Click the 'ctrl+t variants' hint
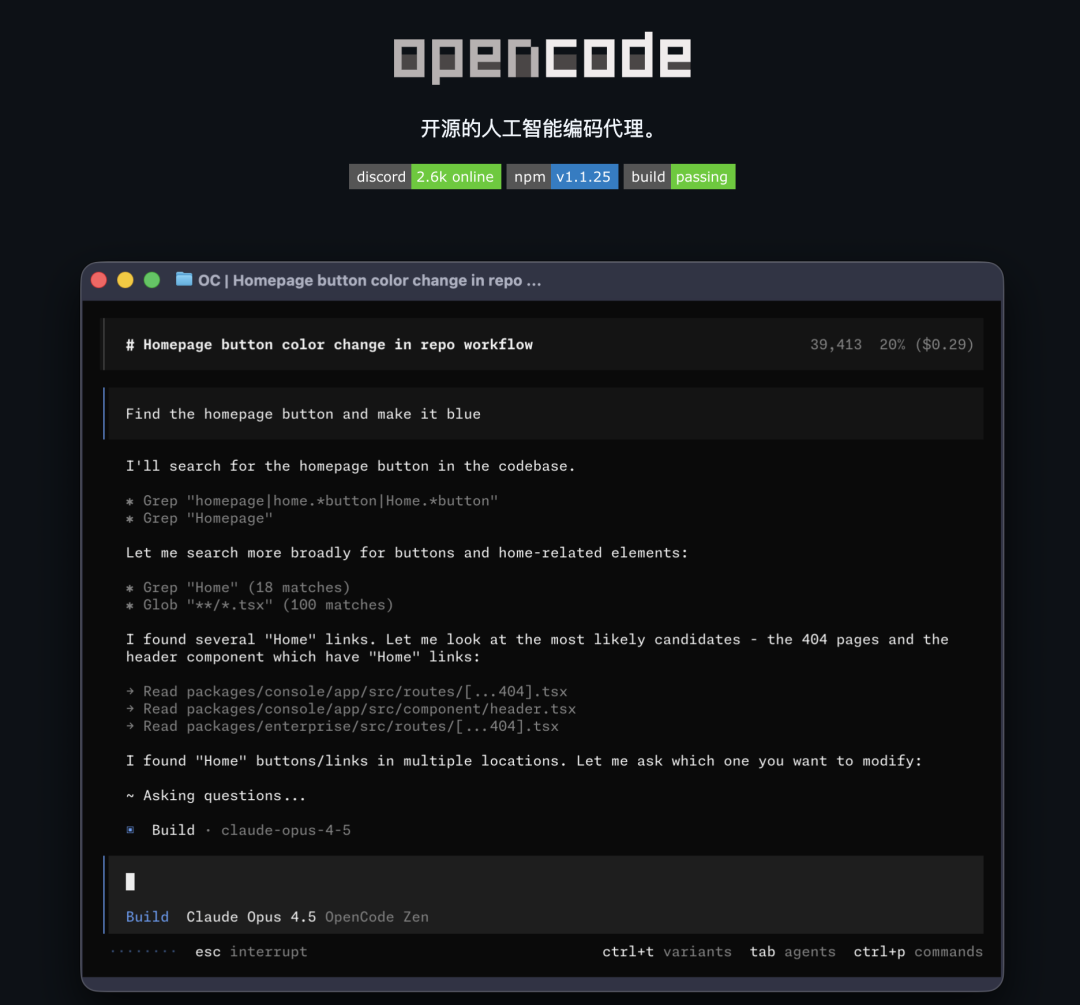The width and height of the screenshot is (1080, 1005). (667, 951)
